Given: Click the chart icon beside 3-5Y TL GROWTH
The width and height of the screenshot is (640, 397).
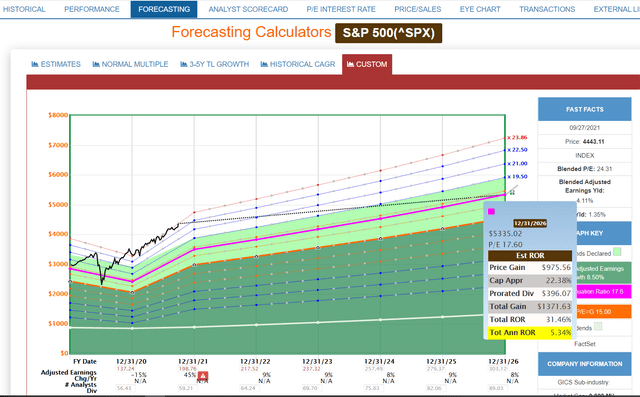Looking at the screenshot, I should 184,64.
